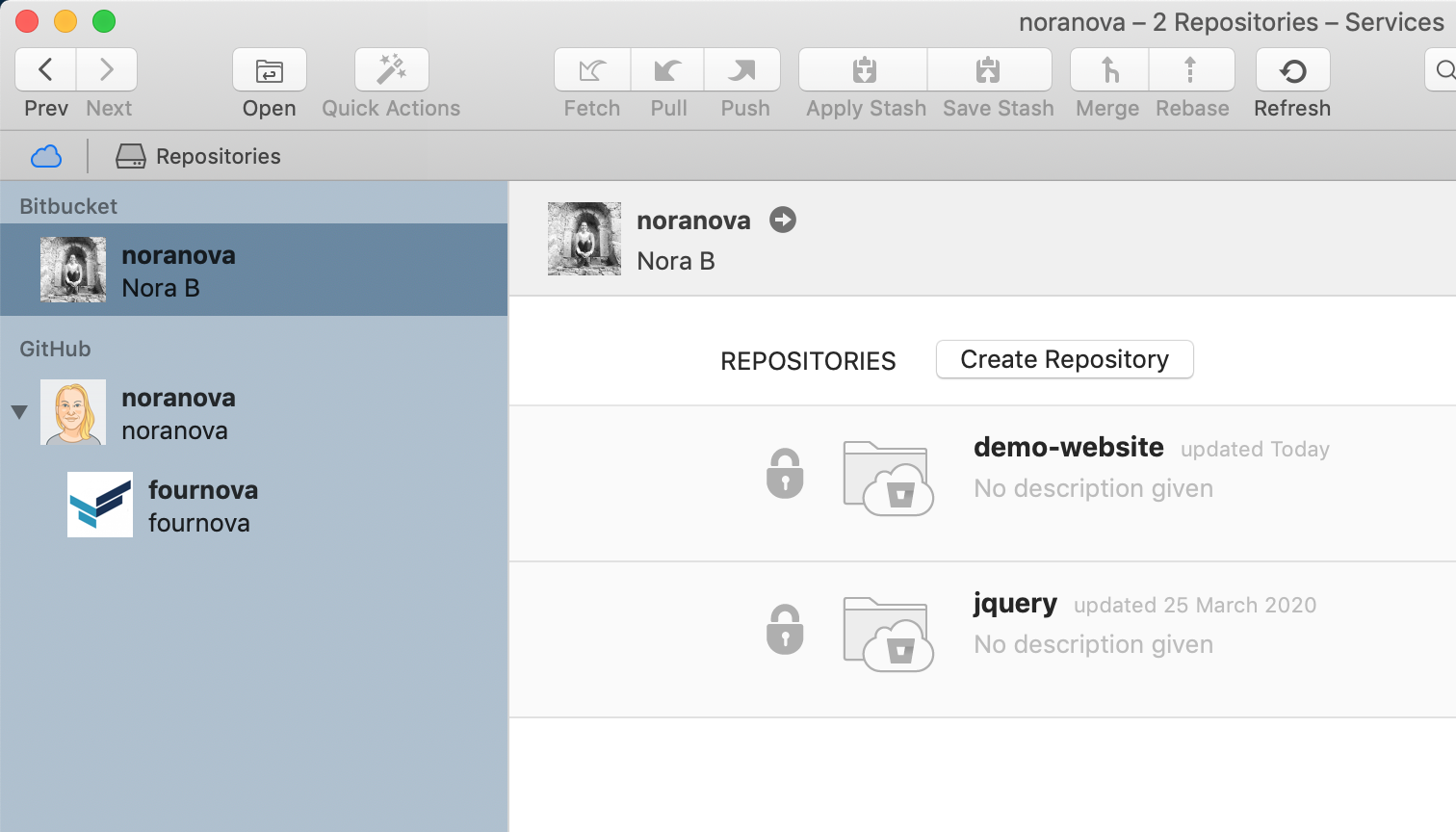Collapse the noranova GitHub account tree
Viewport: 1456px width, 832px height.
point(19,412)
